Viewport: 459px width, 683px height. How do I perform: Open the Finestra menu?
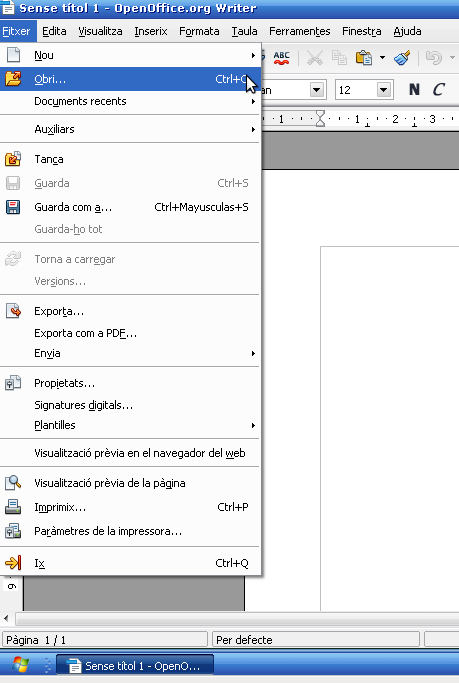point(361,31)
